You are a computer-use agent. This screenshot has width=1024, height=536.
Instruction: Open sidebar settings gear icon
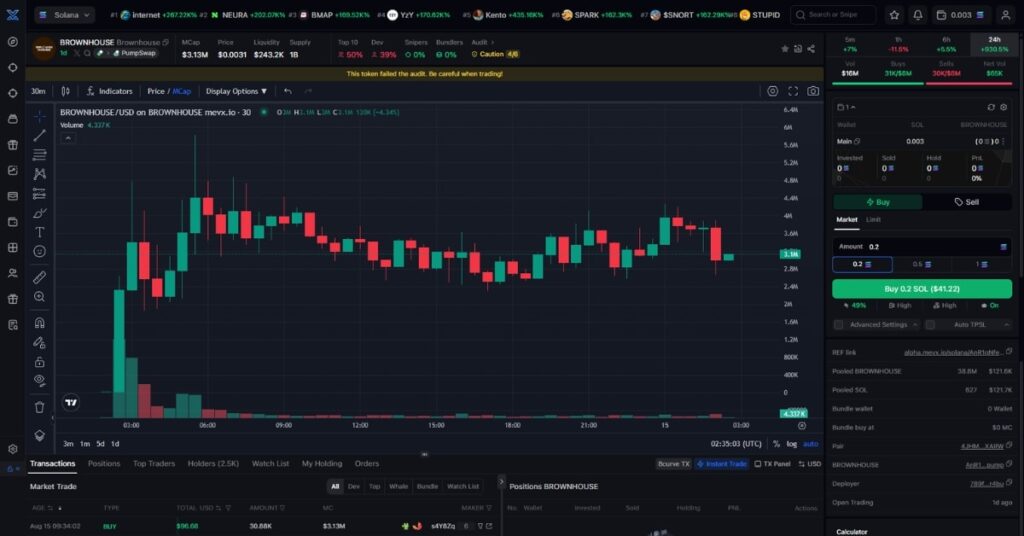(12, 449)
